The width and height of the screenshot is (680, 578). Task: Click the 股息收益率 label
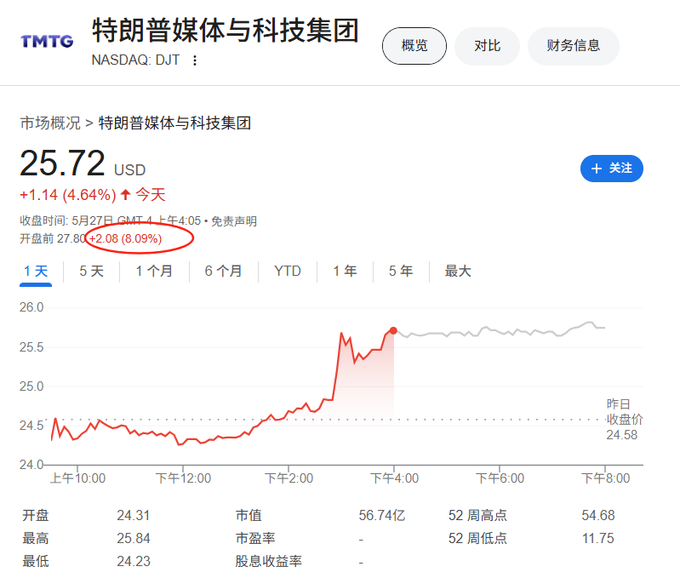click(x=268, y=562)
